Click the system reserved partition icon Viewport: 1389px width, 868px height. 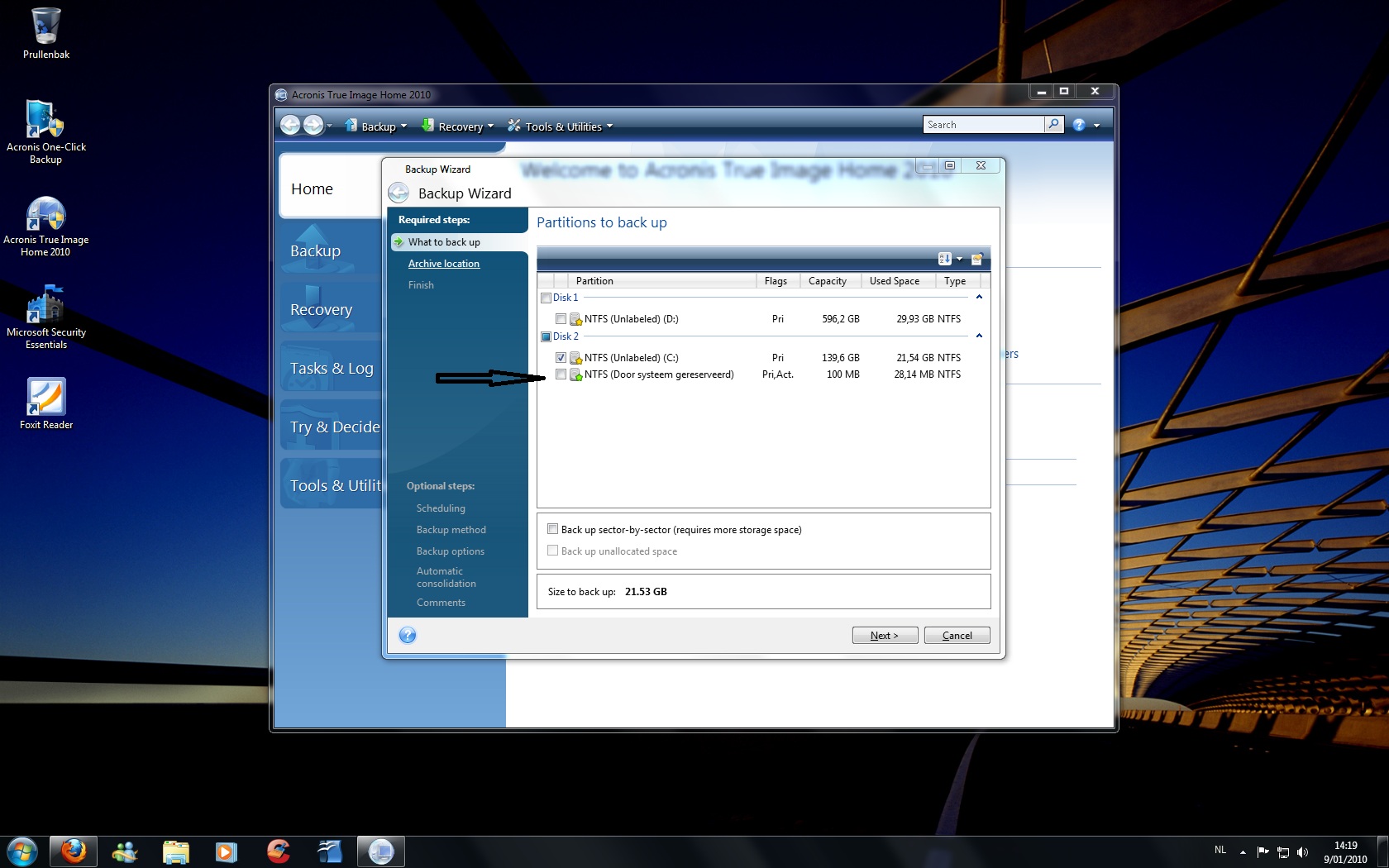tap(576, 374)
